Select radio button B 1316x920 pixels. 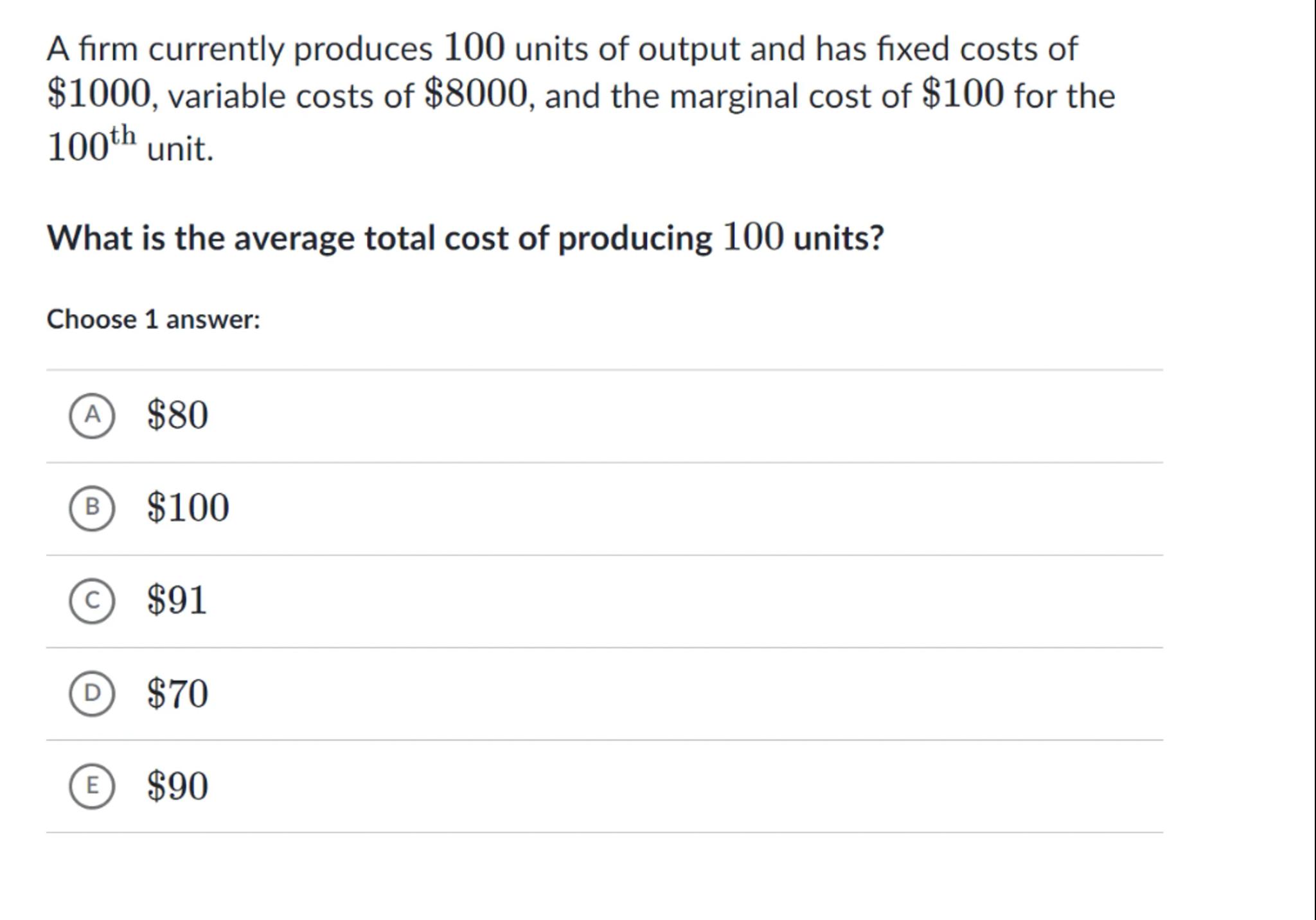(92, 508)
